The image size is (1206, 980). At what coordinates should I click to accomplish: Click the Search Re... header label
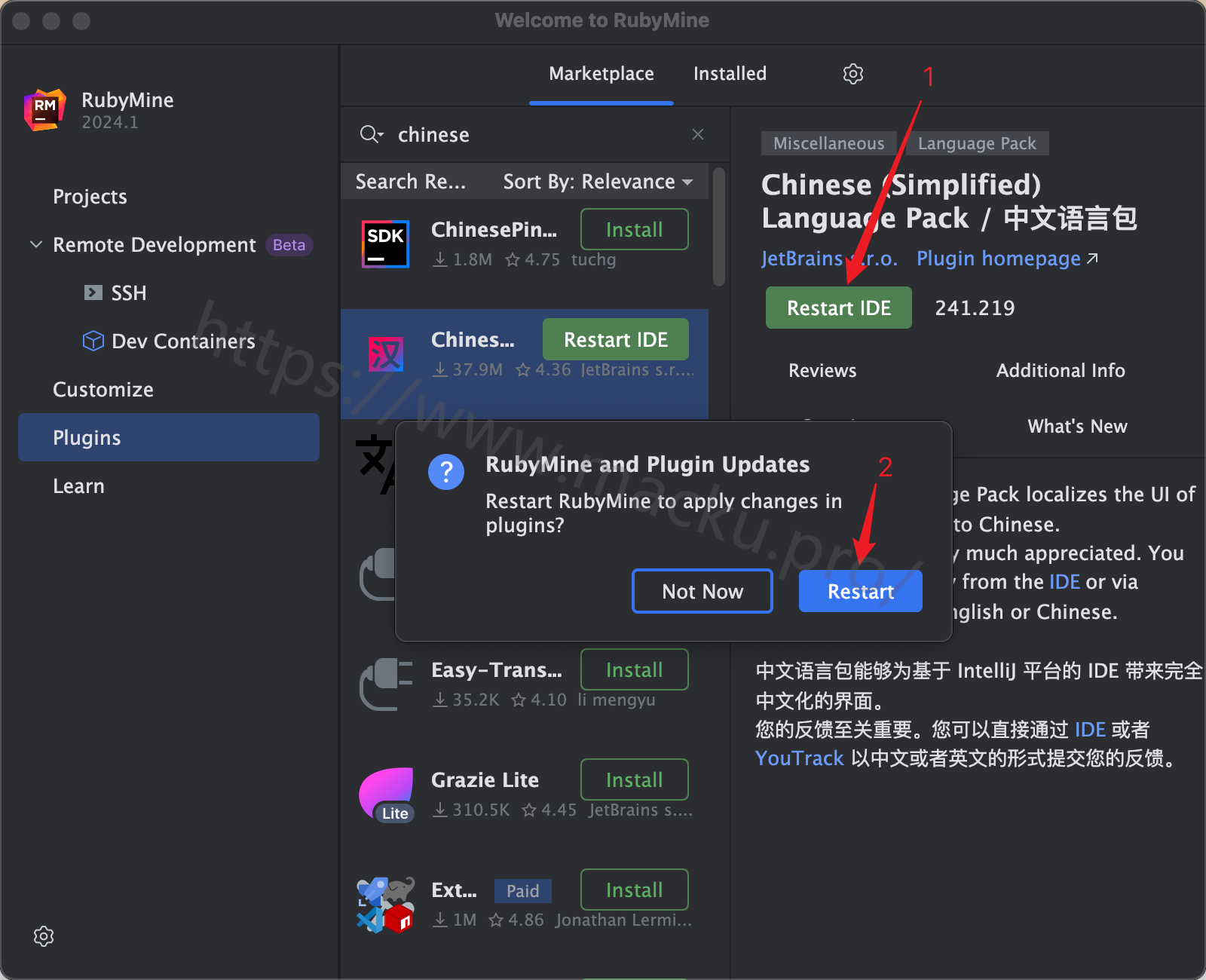(411, 182)
